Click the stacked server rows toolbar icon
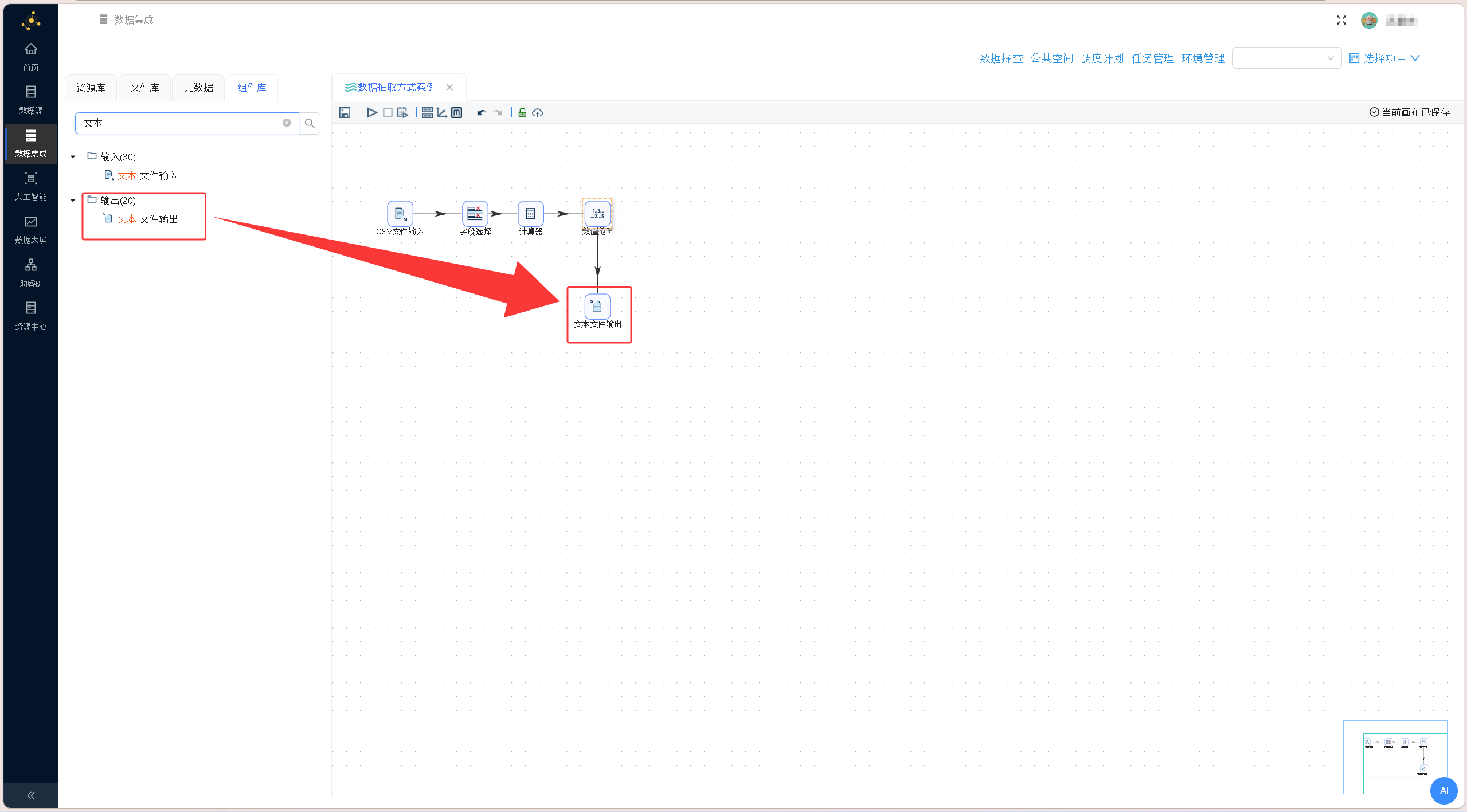Image resolution: width=1467 pixels, height=812 pixels. click(427, 113)
